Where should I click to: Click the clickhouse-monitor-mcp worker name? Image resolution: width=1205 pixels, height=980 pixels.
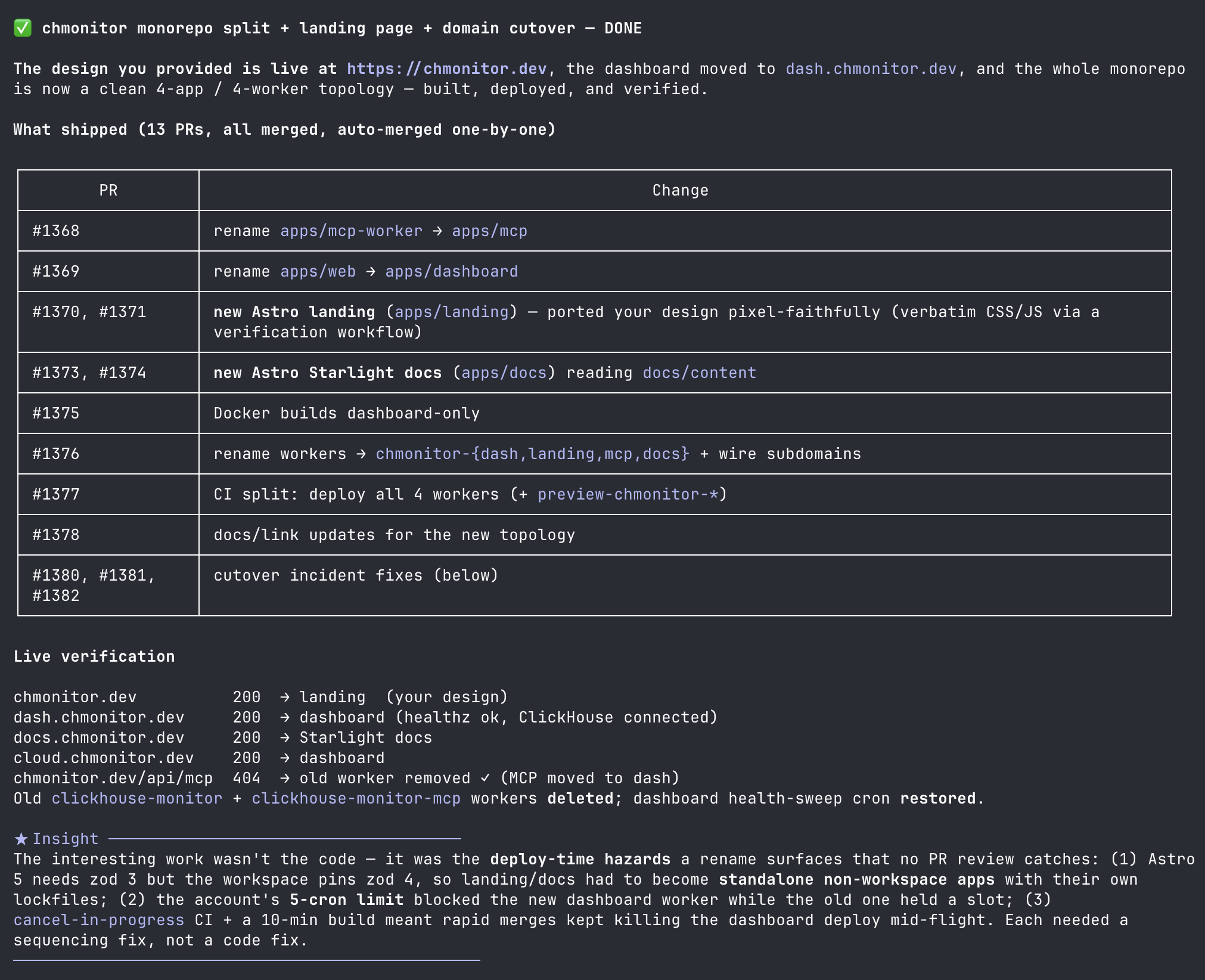click(356, 798)
